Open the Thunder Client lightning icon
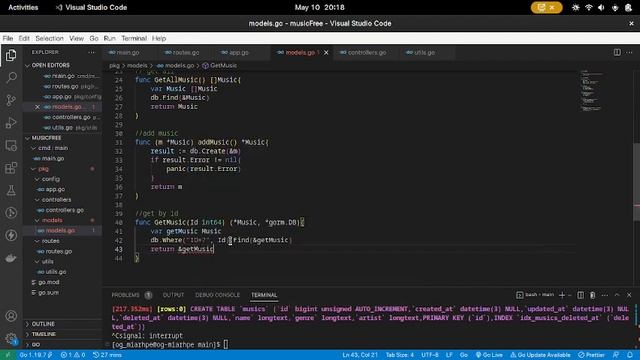The image size is (640, 360). coord(11,235)
